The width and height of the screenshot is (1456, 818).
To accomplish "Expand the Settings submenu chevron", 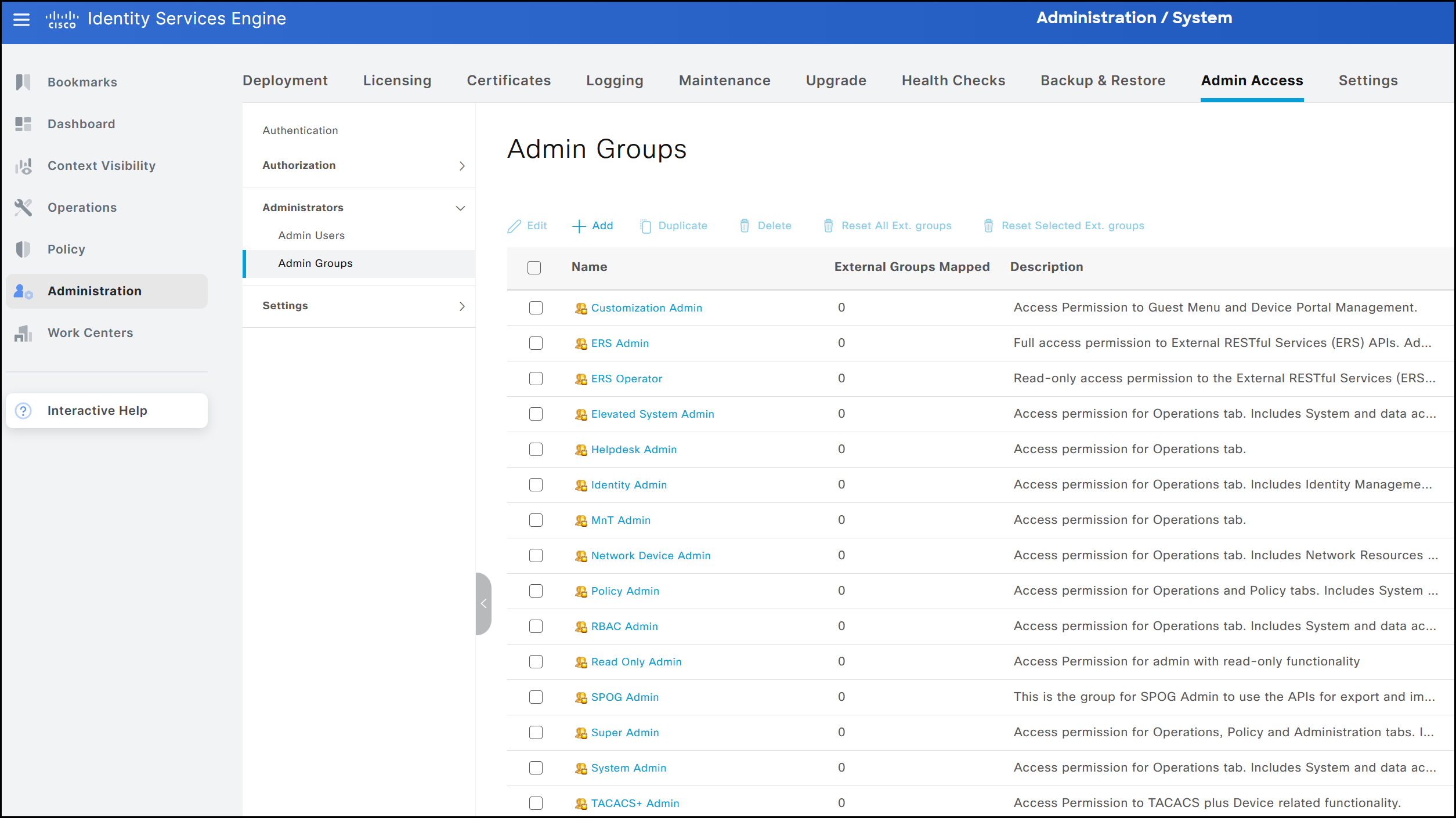I will pyautogui.click(x=462, y=306).
